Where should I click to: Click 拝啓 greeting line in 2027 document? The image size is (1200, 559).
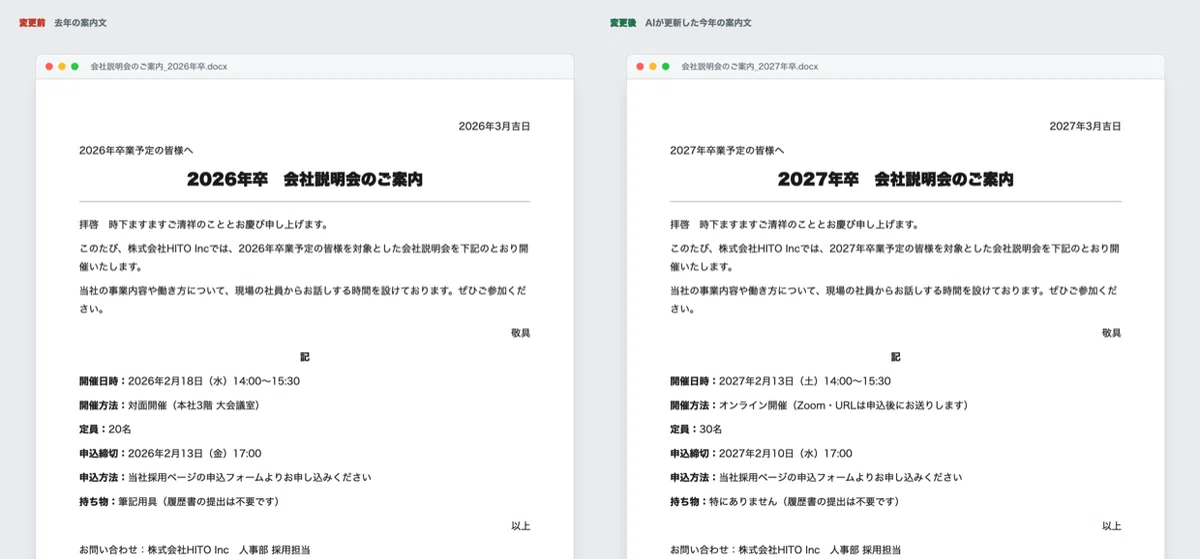click(795, 224)
